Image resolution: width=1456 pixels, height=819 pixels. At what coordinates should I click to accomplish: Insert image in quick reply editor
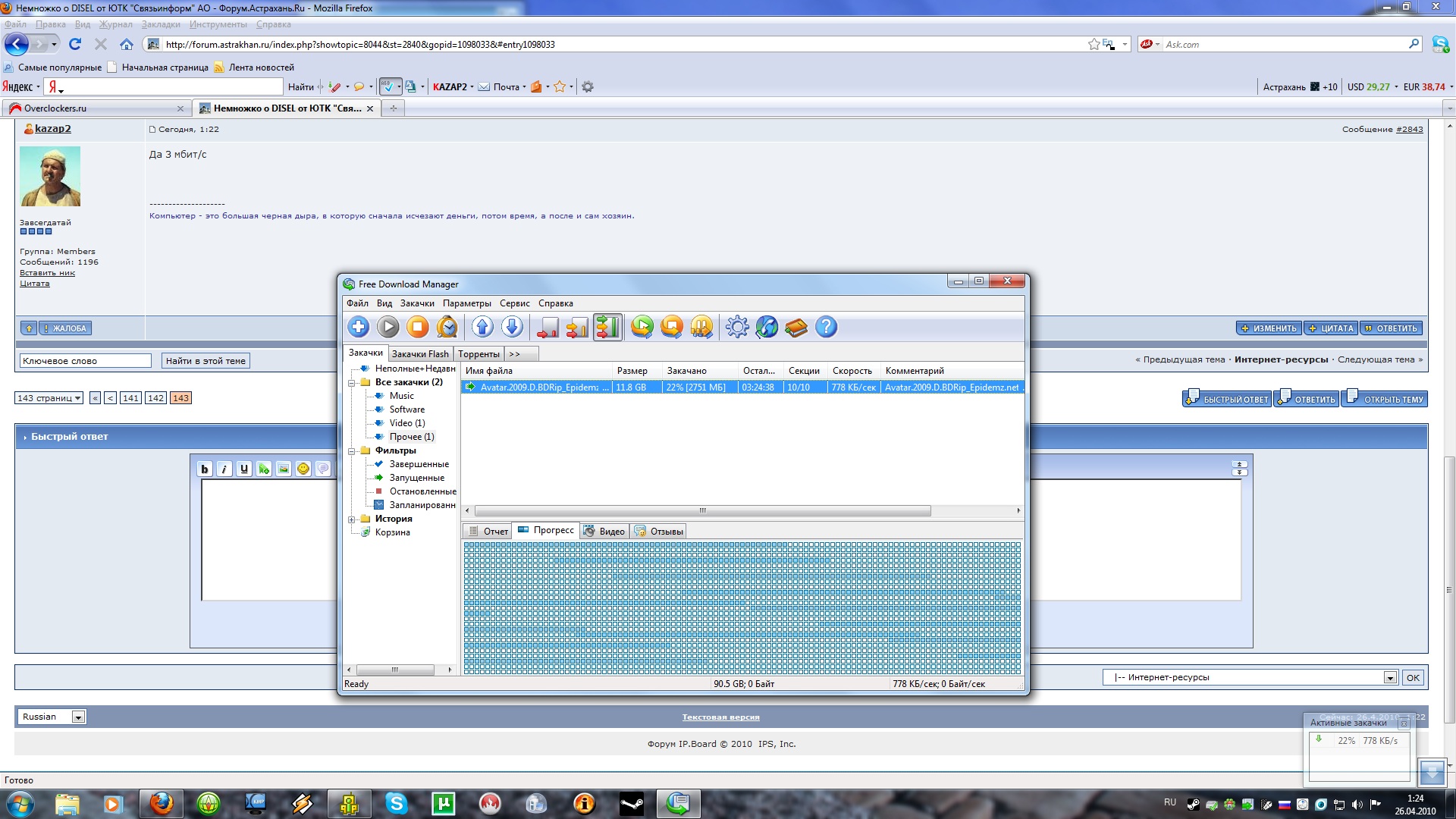tap(283, 469)
